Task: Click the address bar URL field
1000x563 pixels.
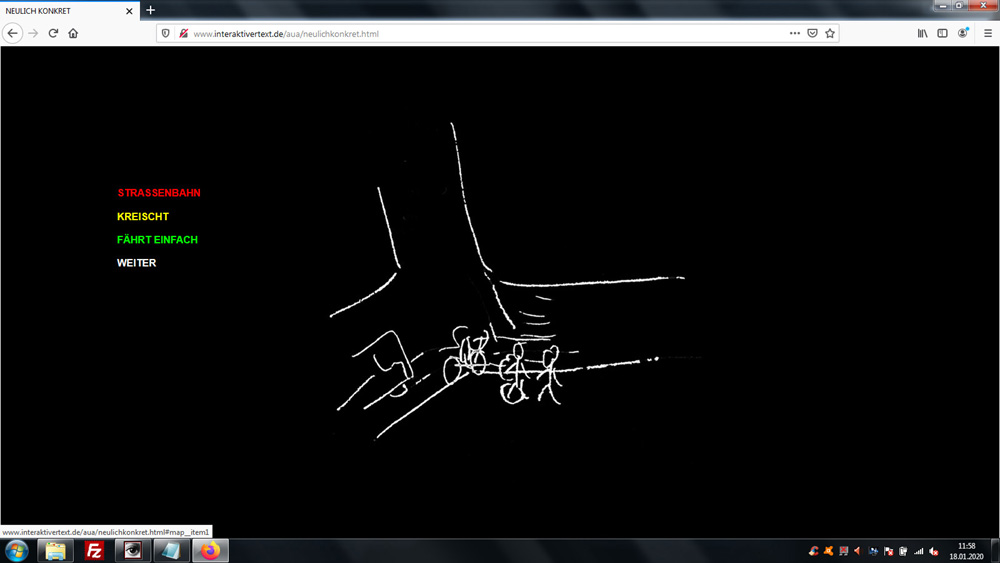Action: (x=480, y=33)
